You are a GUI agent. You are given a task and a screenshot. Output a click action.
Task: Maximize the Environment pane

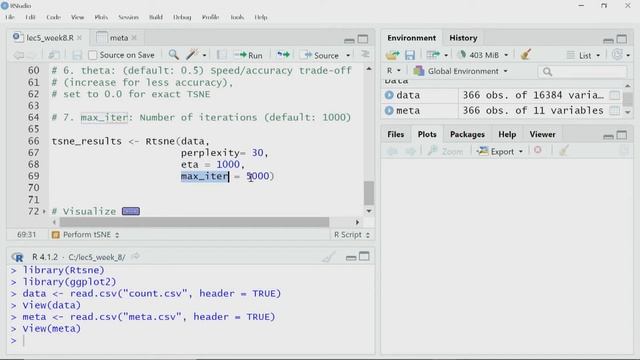622,39
